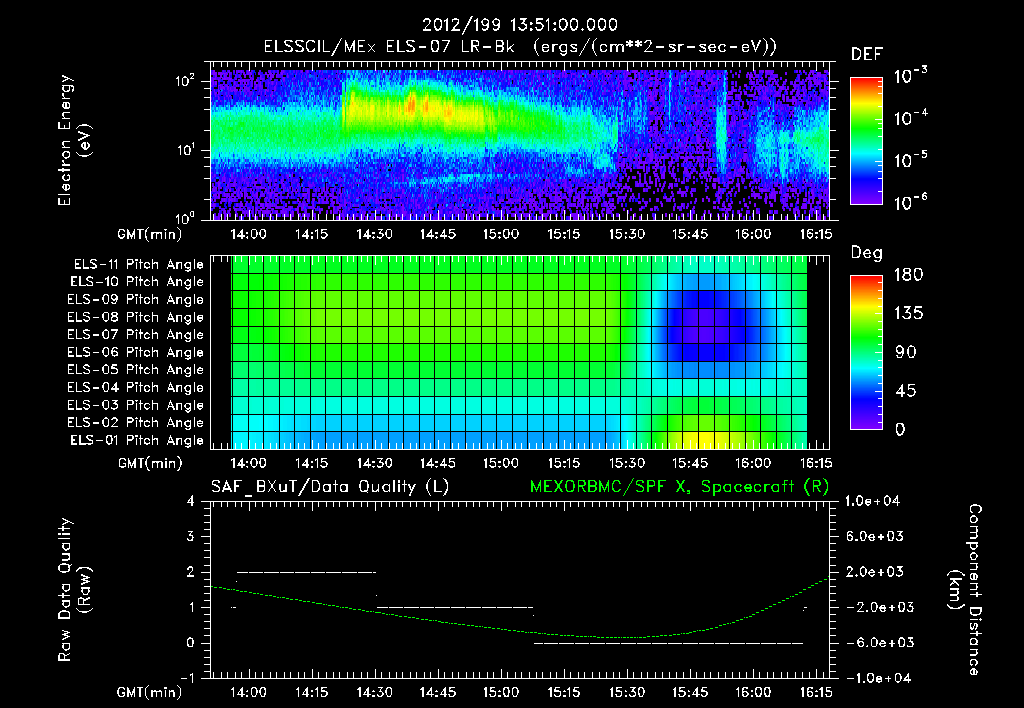Select the ELS-11 Pitch Angle row label
The width and height of the screenshot is (1024, 708).
(138, 265)
